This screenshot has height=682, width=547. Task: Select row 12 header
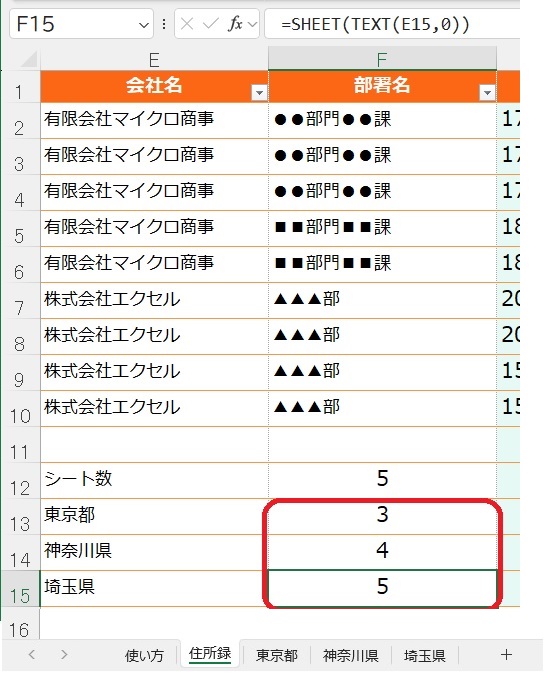(20, 481)
